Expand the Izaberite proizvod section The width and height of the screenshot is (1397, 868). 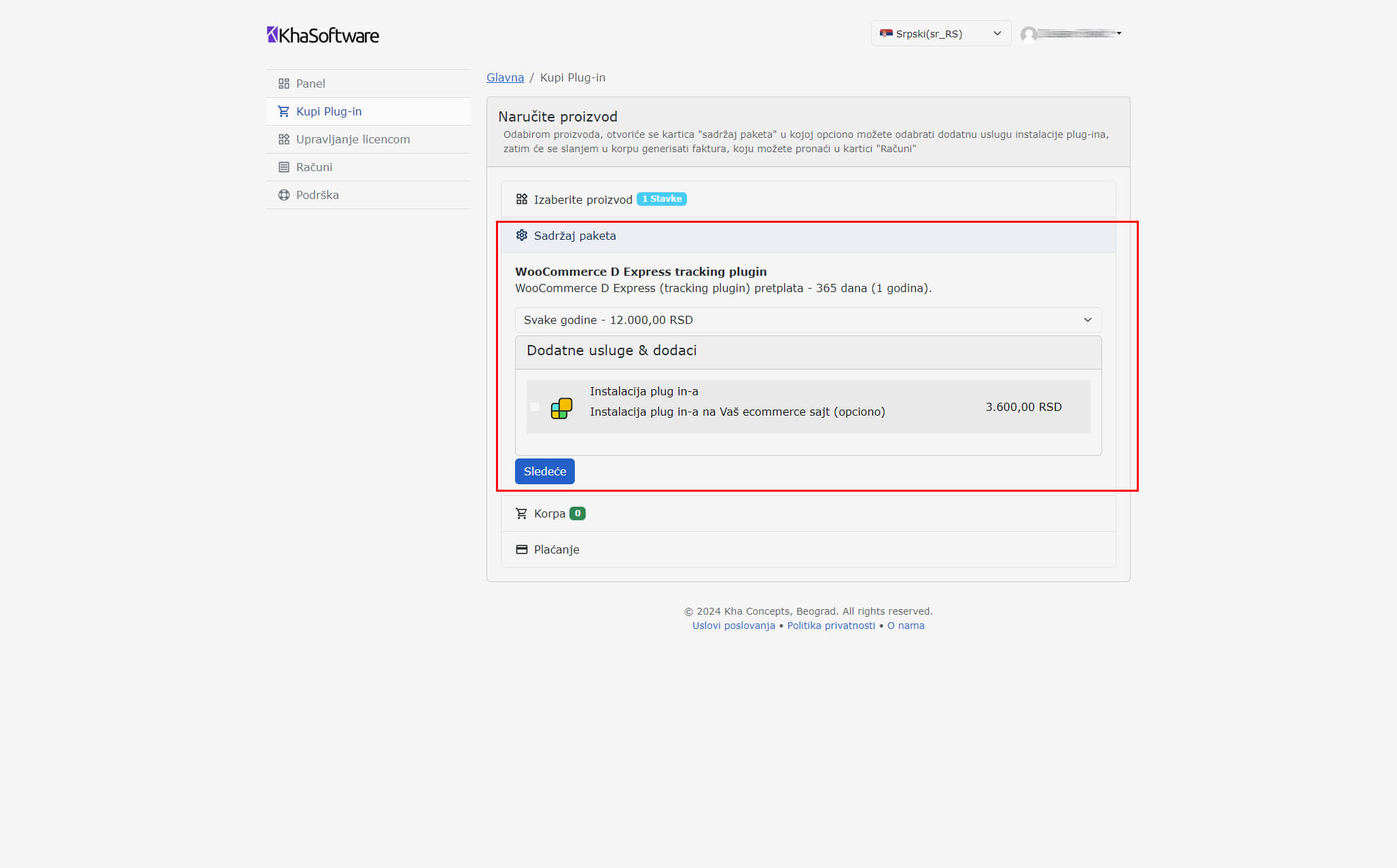click(808, 199)
